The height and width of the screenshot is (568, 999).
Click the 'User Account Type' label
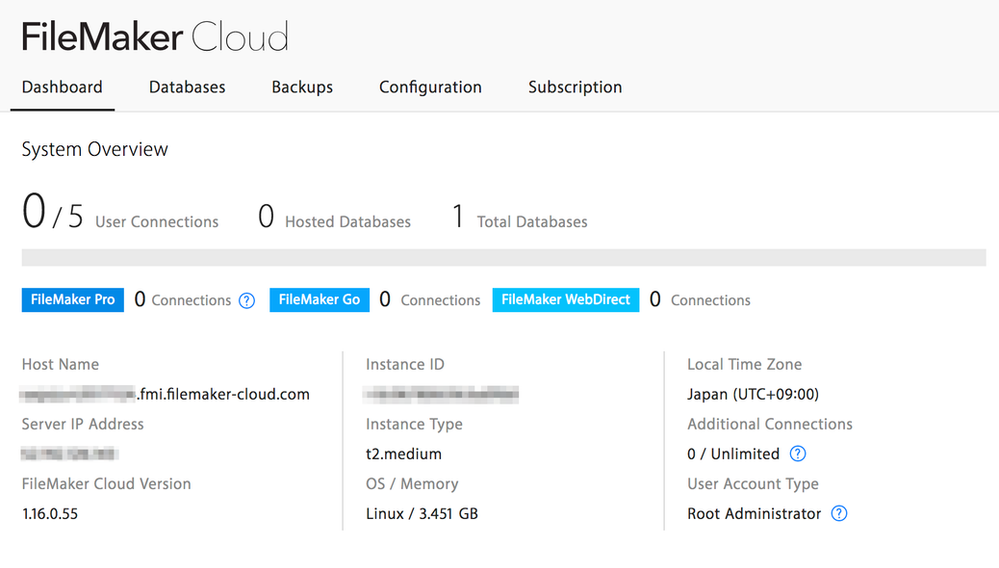(753, 484)
